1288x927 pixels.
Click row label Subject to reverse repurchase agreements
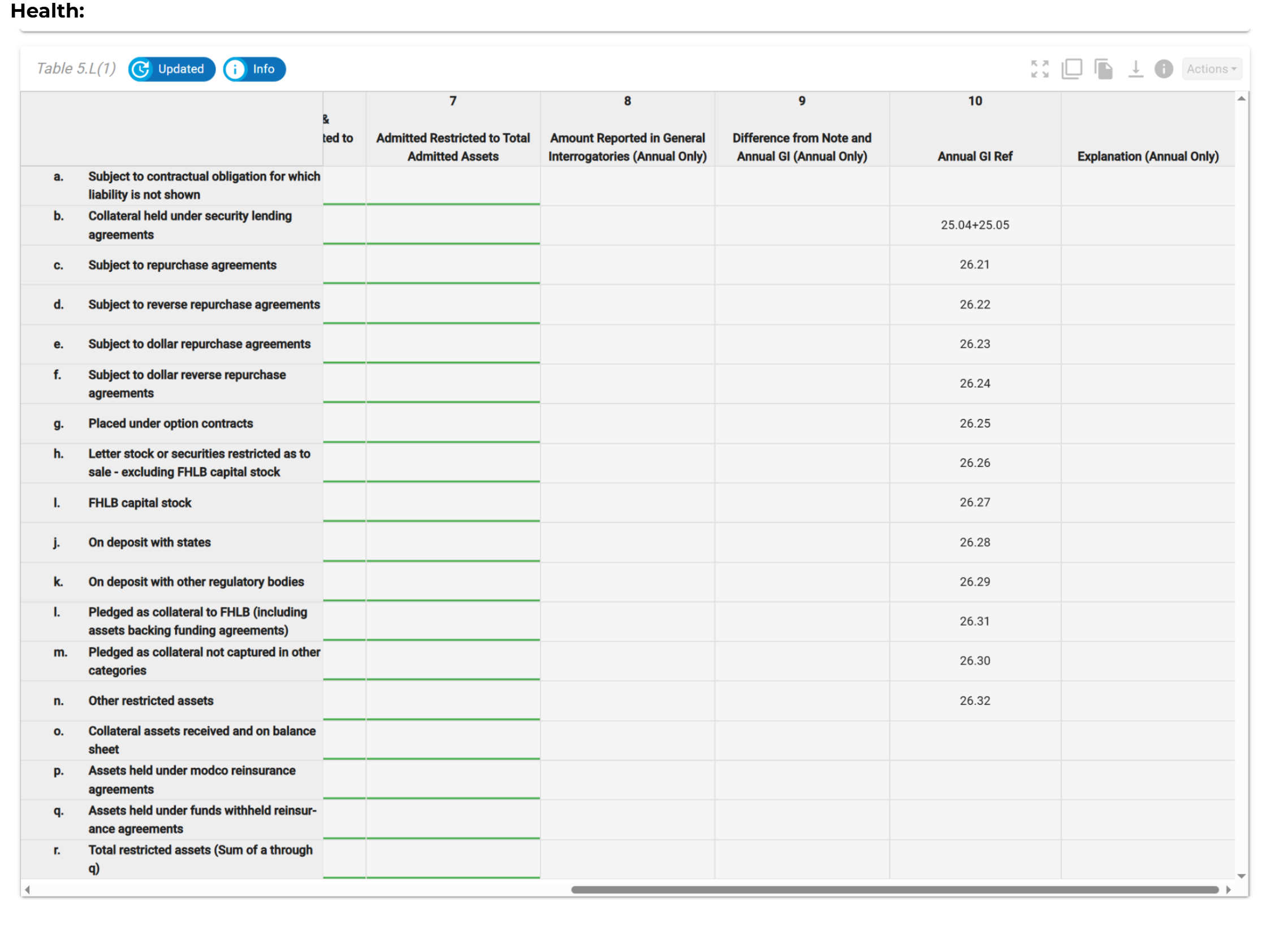(x=204, y=305)
